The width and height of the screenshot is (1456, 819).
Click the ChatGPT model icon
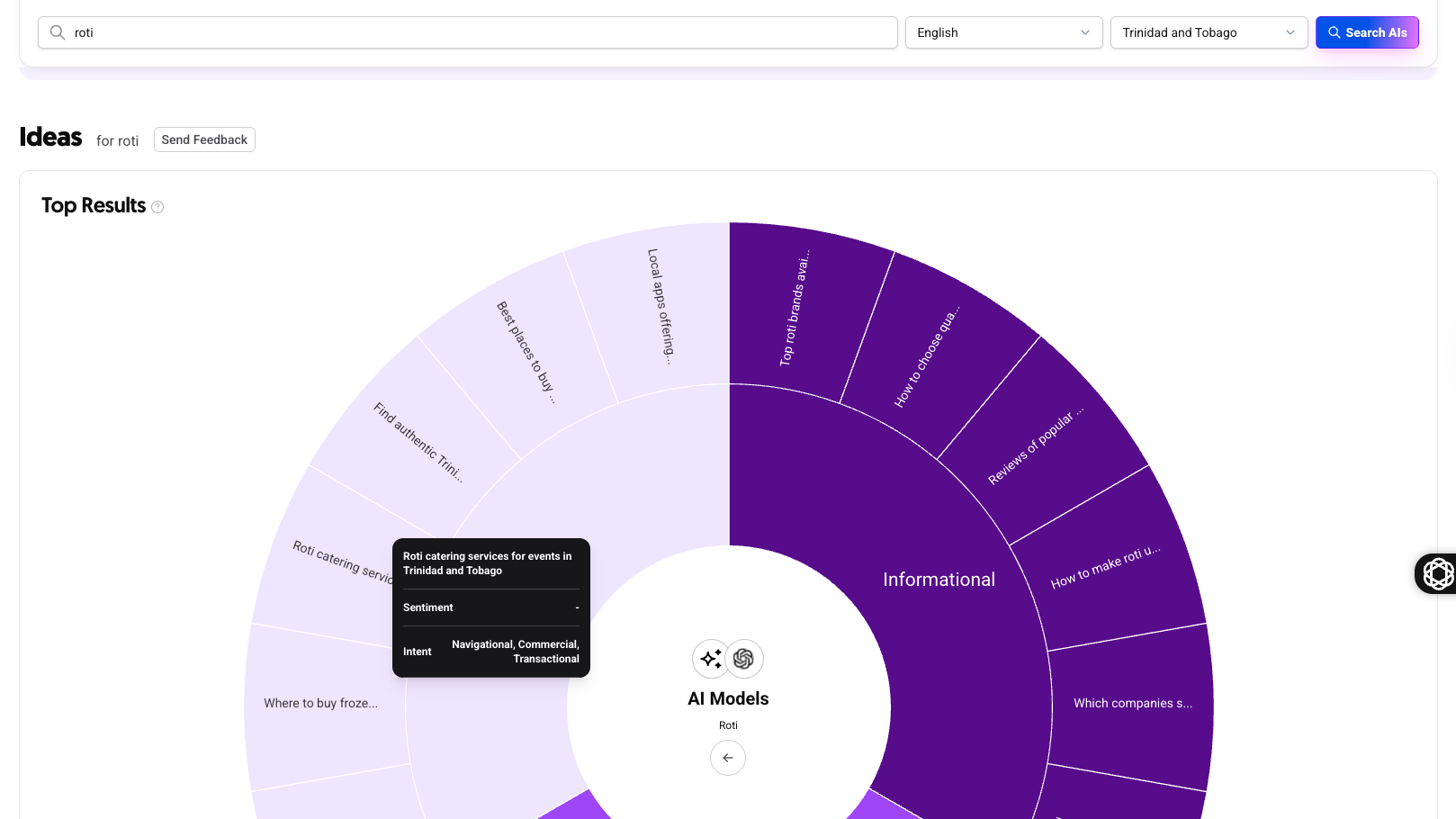tap(744, 659)
